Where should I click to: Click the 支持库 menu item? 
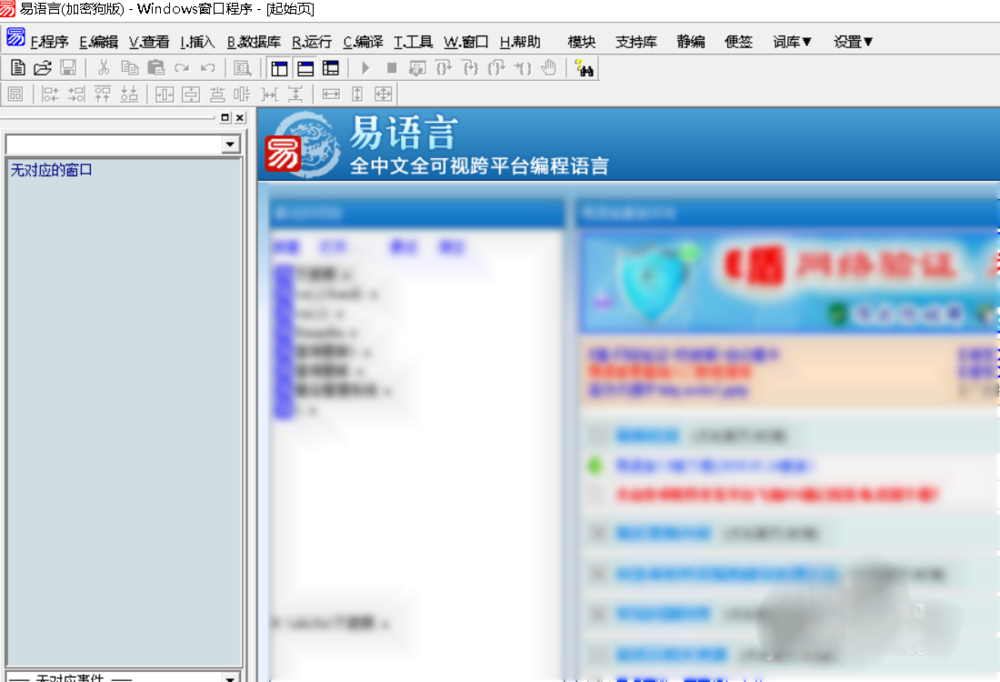636,42
